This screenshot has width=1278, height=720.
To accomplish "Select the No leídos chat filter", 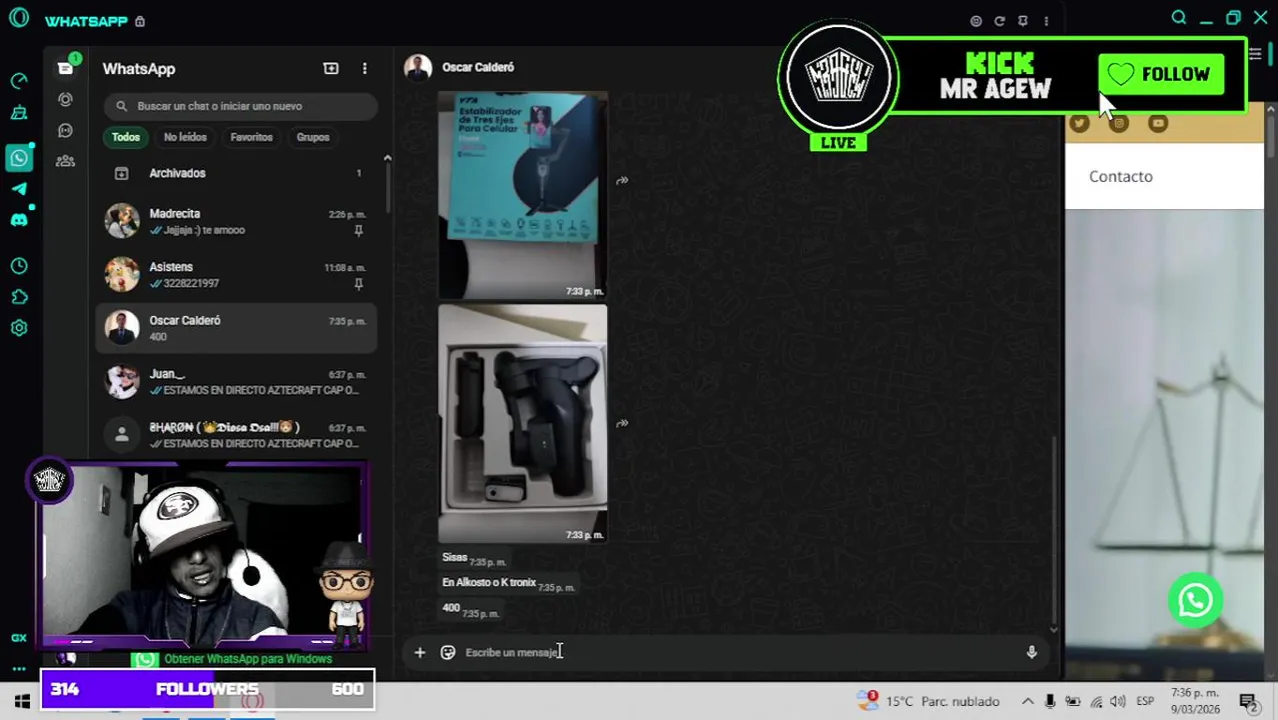I will 185,137.
